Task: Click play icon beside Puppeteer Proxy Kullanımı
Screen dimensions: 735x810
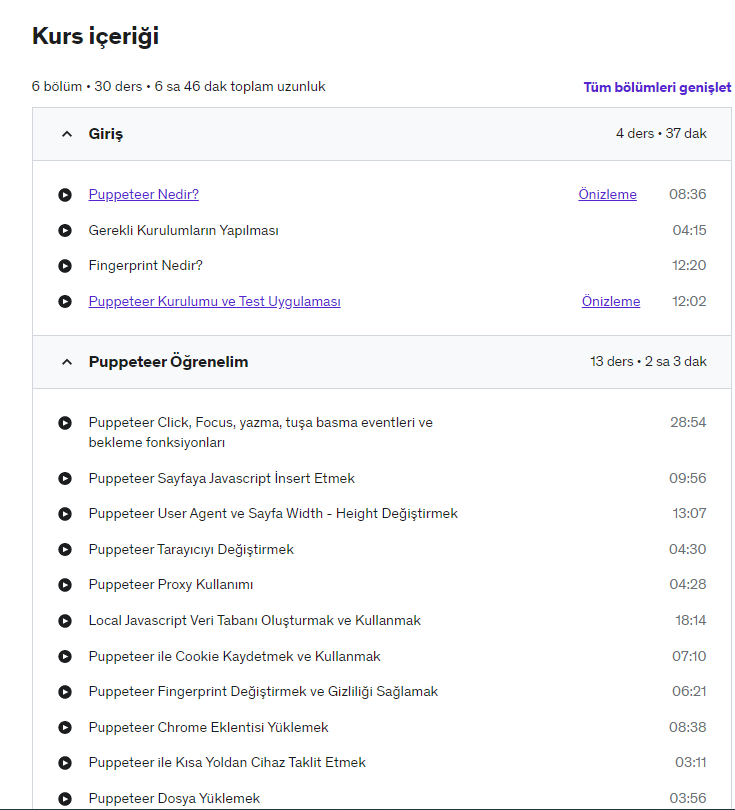Action: pyautogui.click(x=65, y=585)
